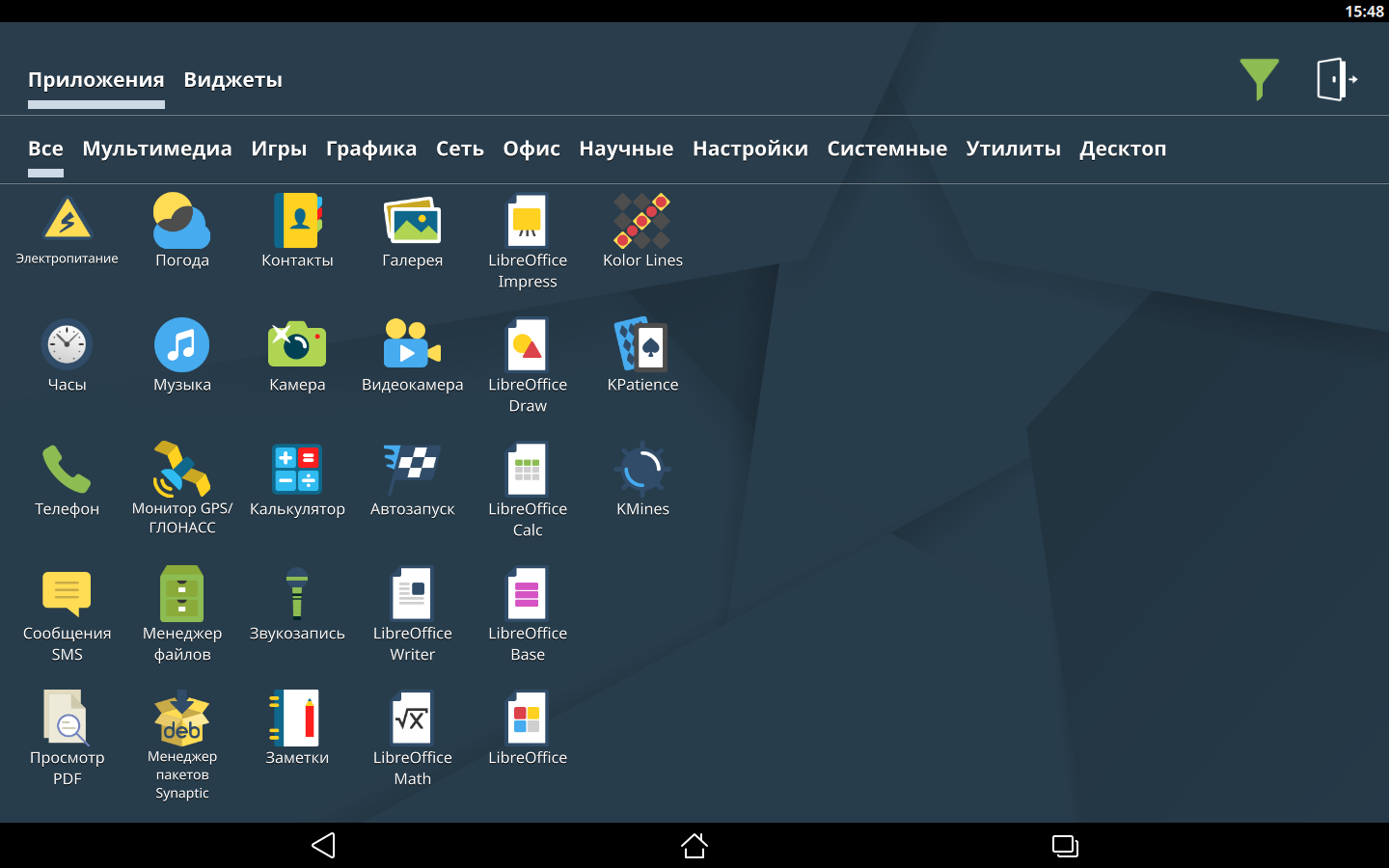Filter apps by Офис category
1389x868 pixels.
(x=531, y=149)
